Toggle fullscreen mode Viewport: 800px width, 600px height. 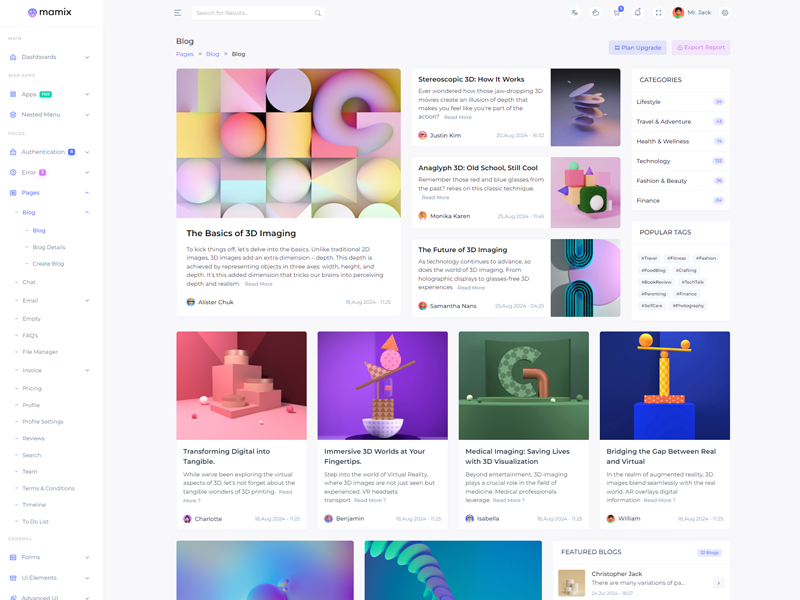(658, 13)
